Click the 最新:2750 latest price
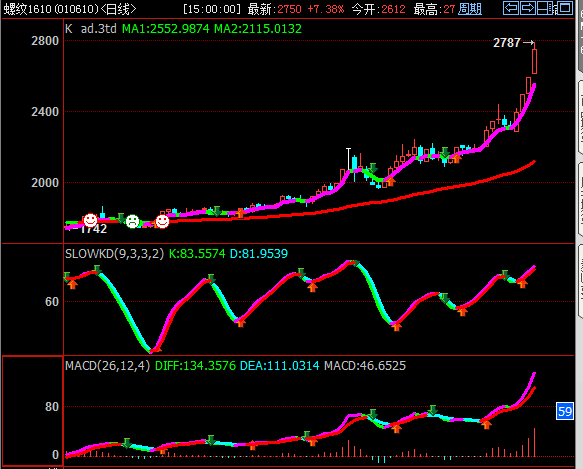 [x=275, y=9]
